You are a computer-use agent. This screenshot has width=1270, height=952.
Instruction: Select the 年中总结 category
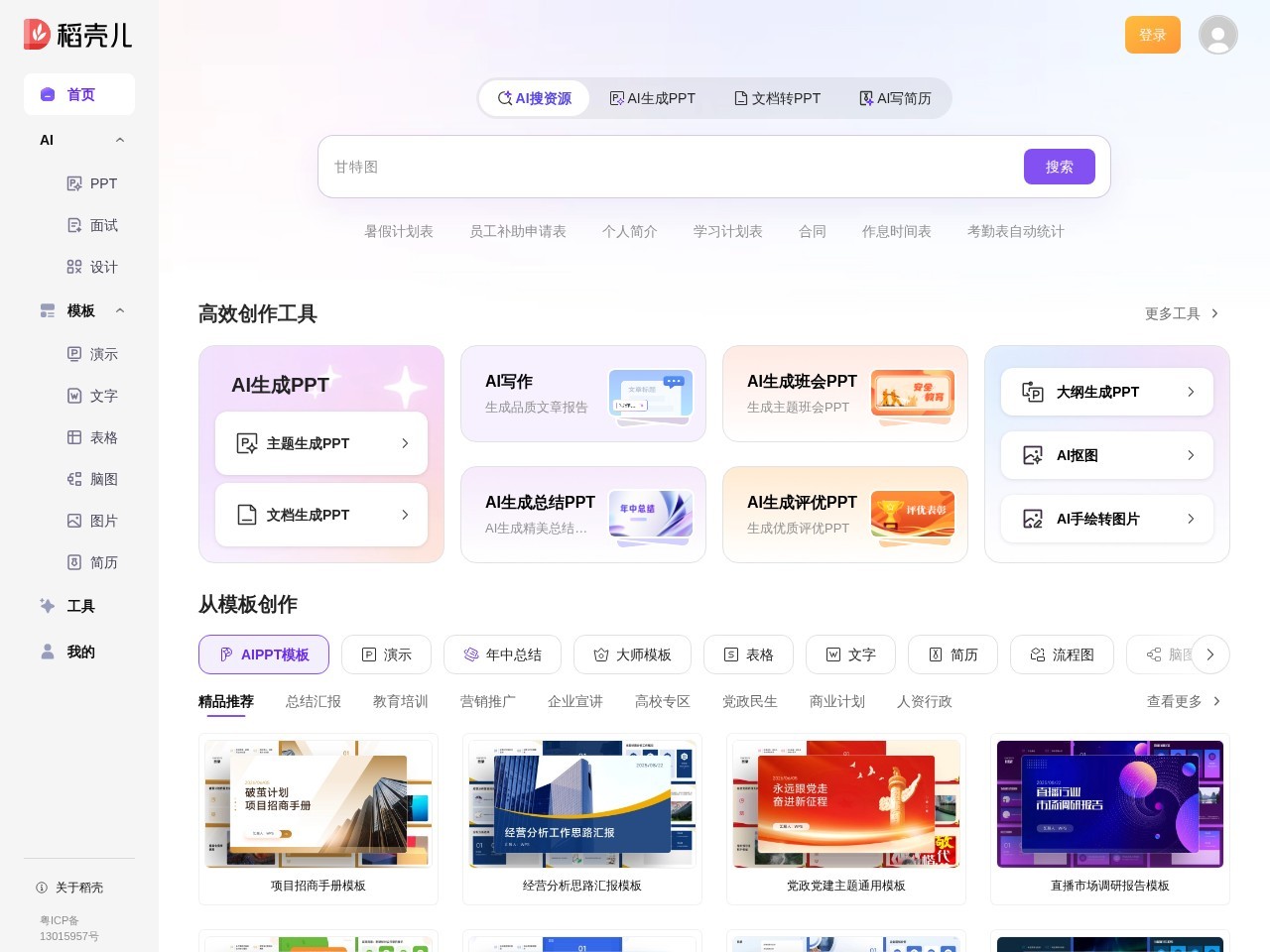(x=502, y=654)
